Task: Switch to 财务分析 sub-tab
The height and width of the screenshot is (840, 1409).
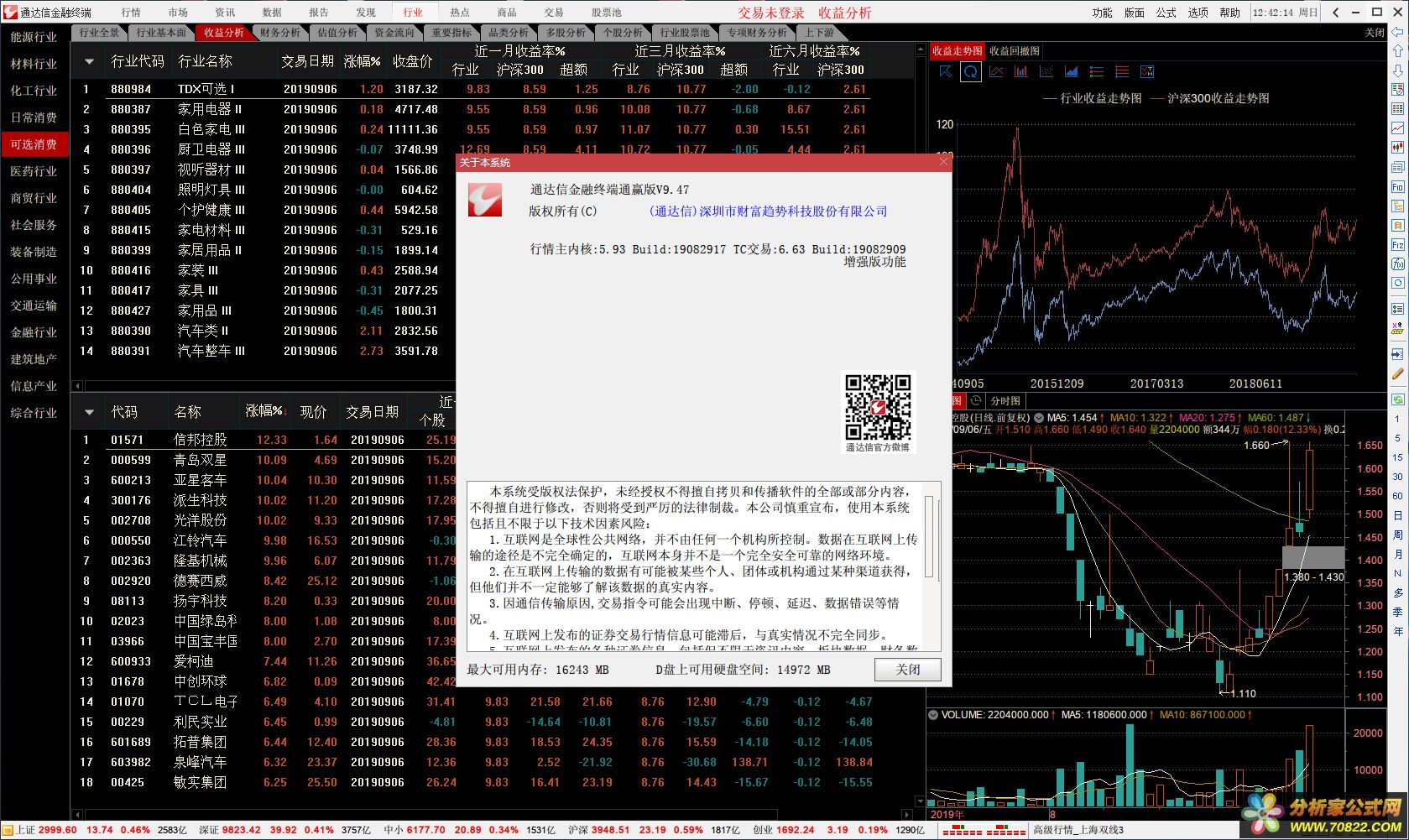Action: pyautogui.click(x=280, y=33)
